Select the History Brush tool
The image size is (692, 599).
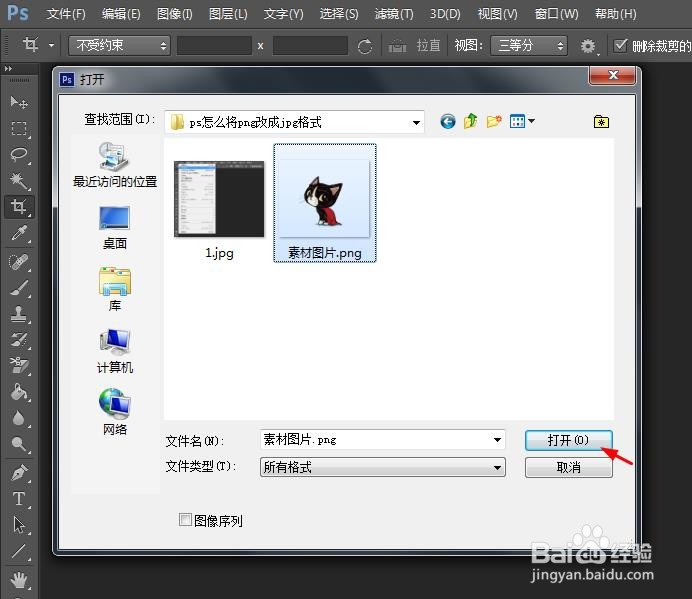tap(19, 340)
